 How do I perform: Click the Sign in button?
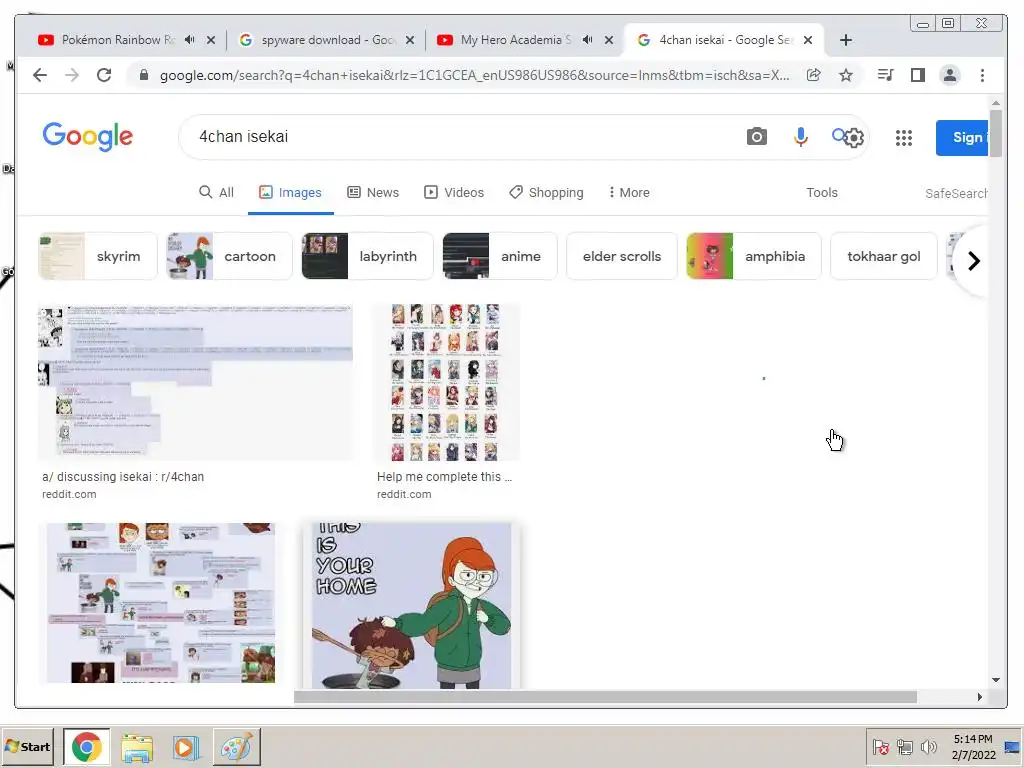[962, 138]
